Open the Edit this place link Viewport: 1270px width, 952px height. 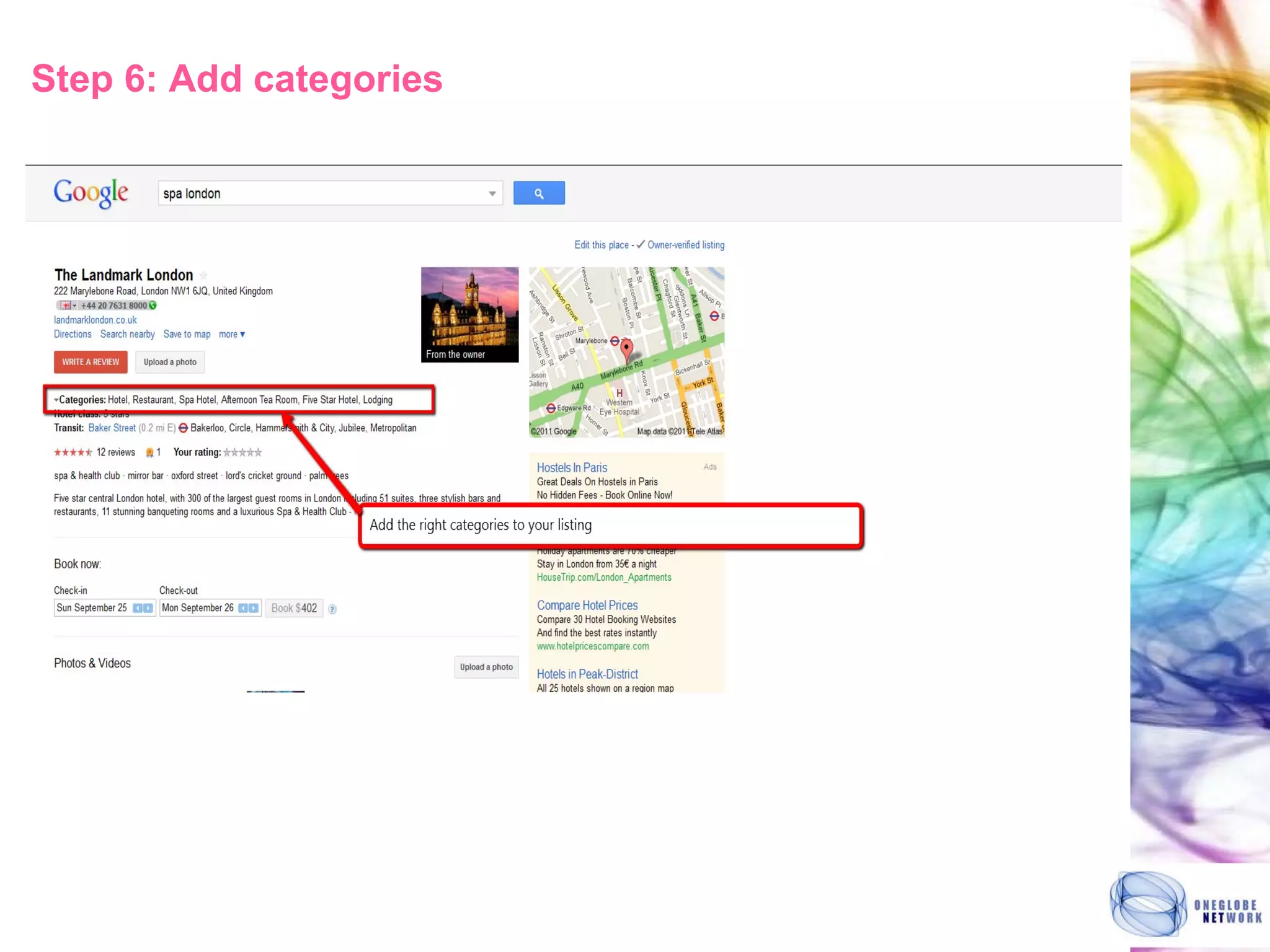point(601,245)
